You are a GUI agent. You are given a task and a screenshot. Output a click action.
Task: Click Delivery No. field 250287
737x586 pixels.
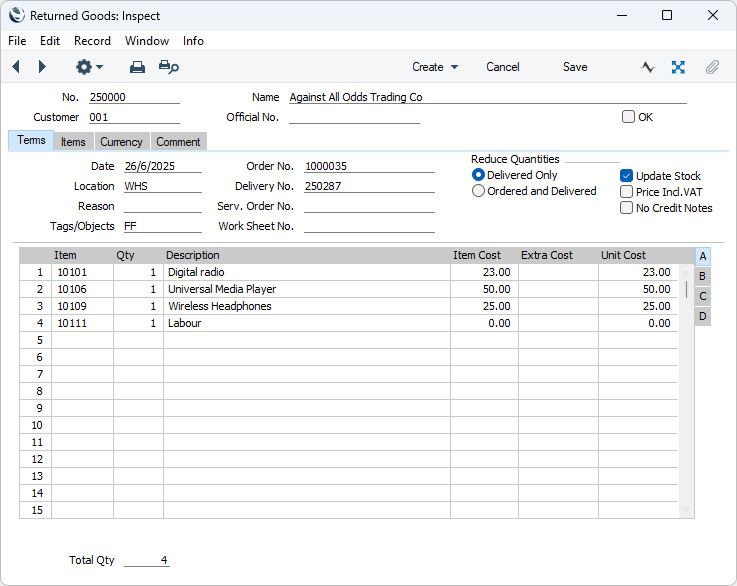click(369, 186)
